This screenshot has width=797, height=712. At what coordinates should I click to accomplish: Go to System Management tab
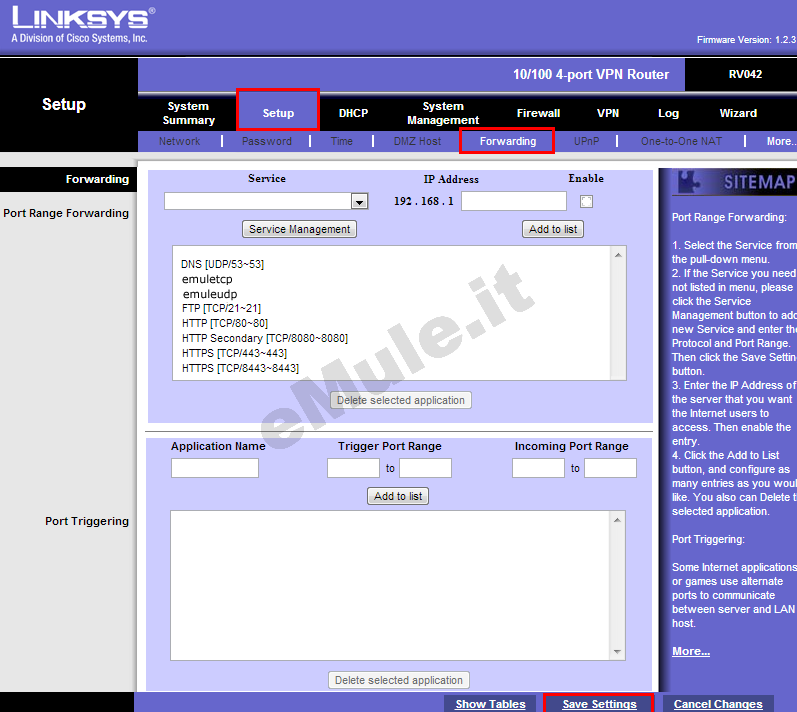443,113
